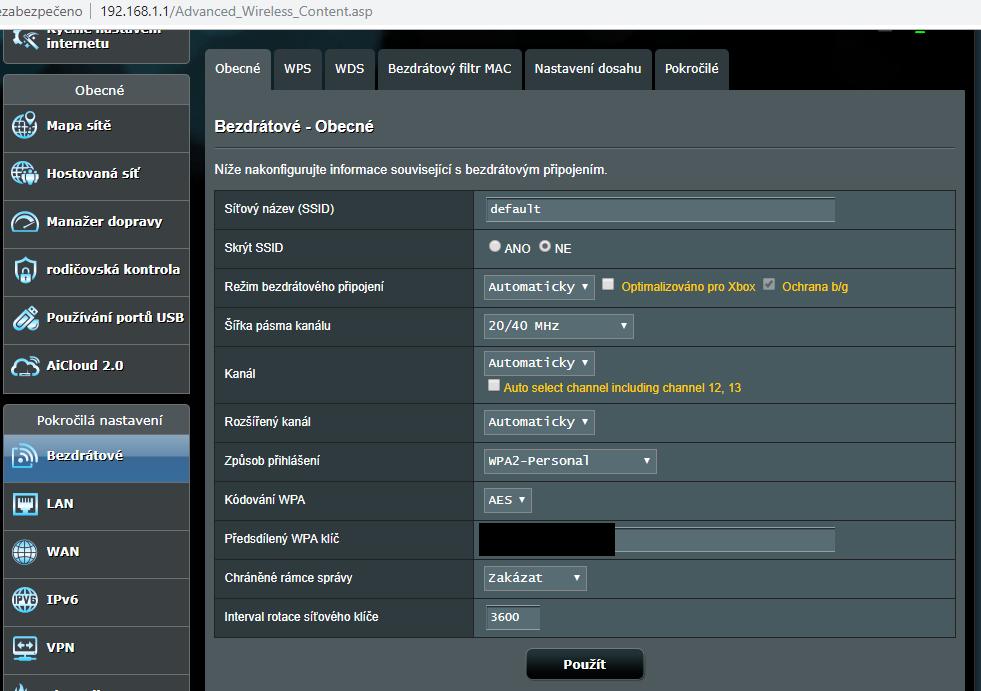Enable Optimalizováno pro Xbox checkbox
This screenshot has width=981, height=691.
608,285
